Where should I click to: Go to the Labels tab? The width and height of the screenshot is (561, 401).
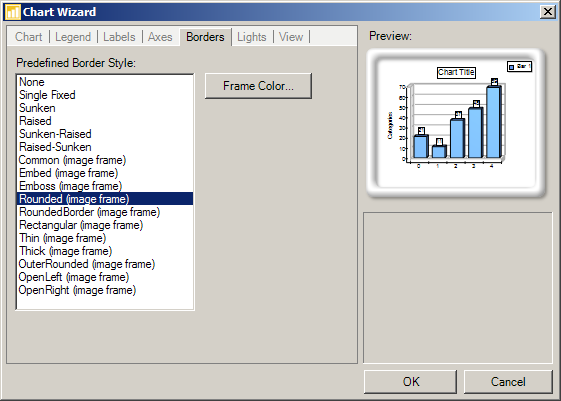[x=119, y=37]
